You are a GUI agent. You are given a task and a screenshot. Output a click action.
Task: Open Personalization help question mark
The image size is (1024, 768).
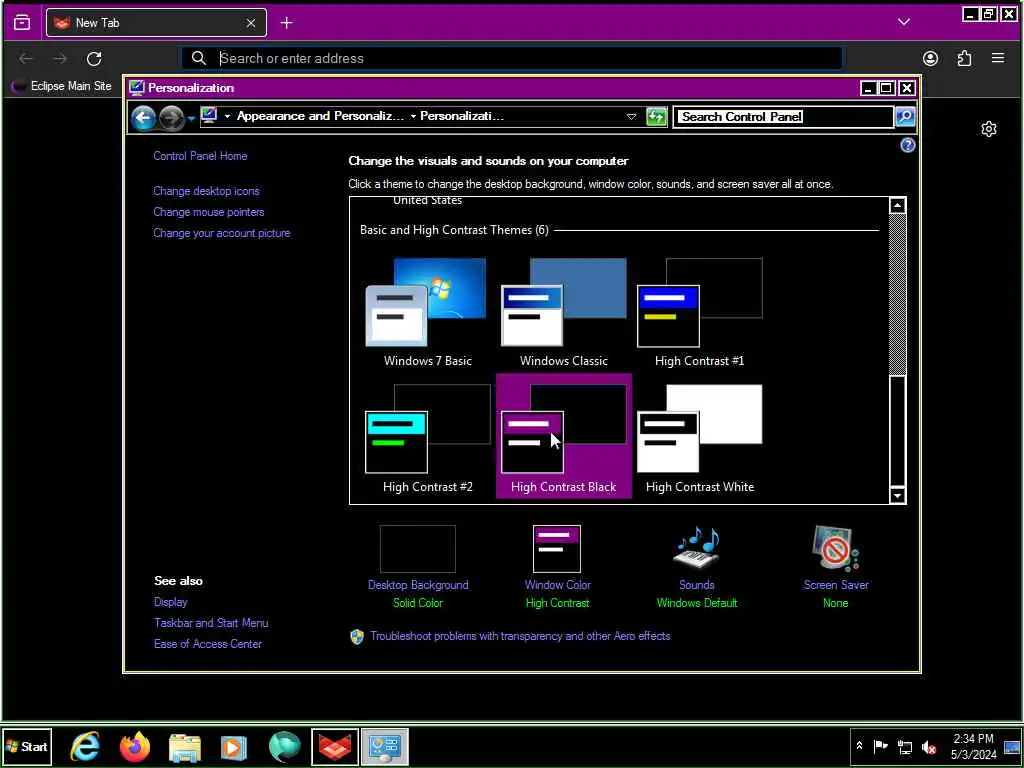click(908, 146)
